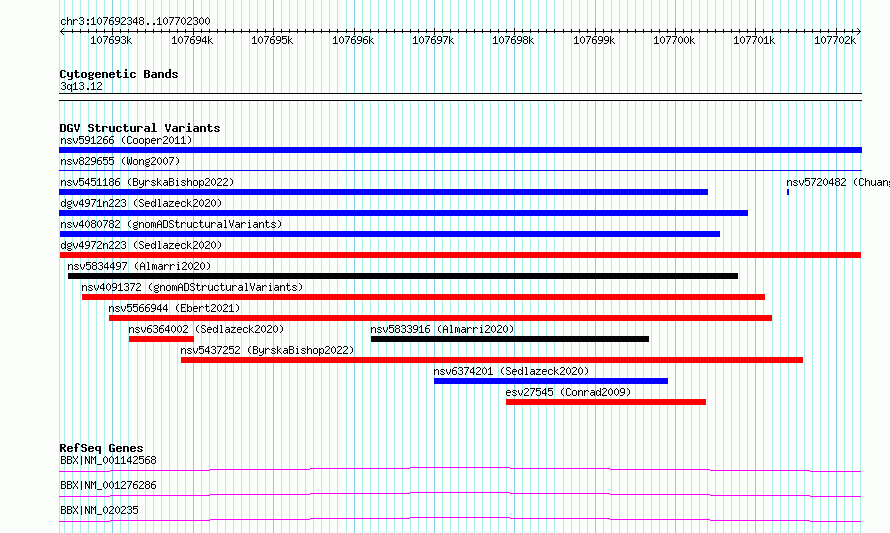Open the nsv5437252 (ByrskaBishop2022) label
890x533 pixels.
coord(267,350)
